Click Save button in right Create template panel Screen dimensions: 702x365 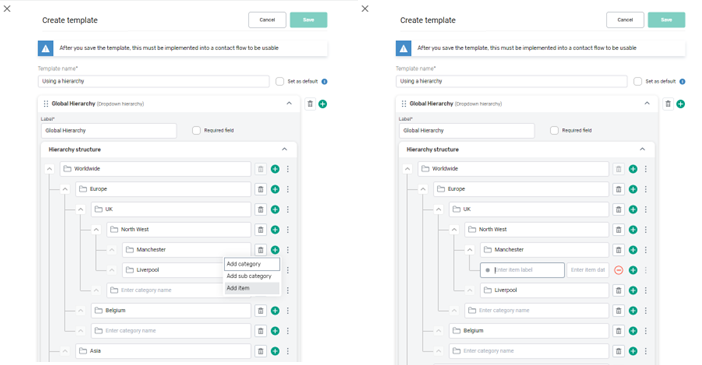click(x=666, y=20)
